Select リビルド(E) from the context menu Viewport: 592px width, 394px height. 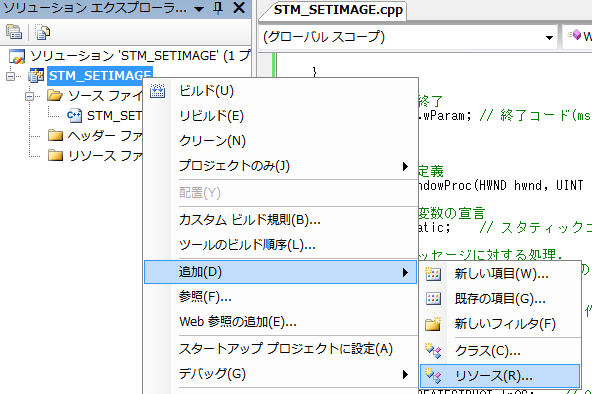280,116
